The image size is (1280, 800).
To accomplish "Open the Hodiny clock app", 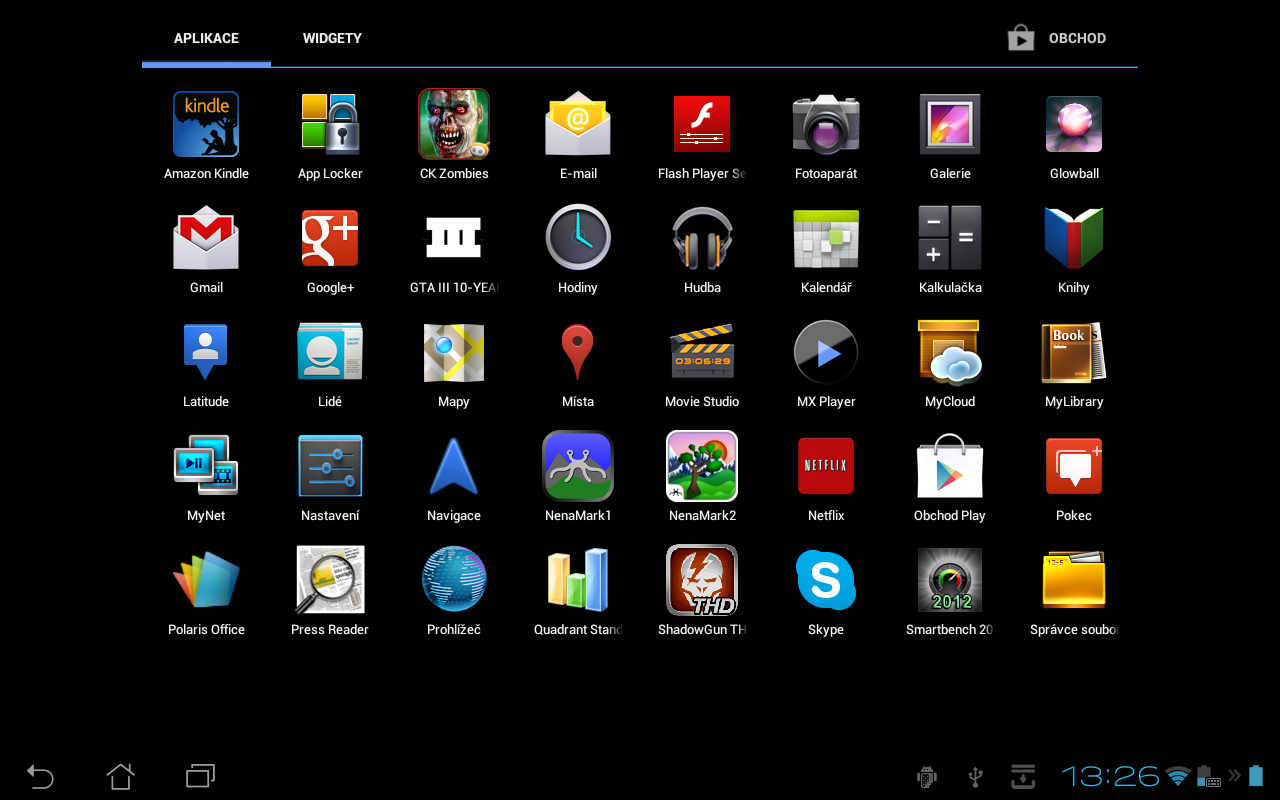I will (578, 238).
